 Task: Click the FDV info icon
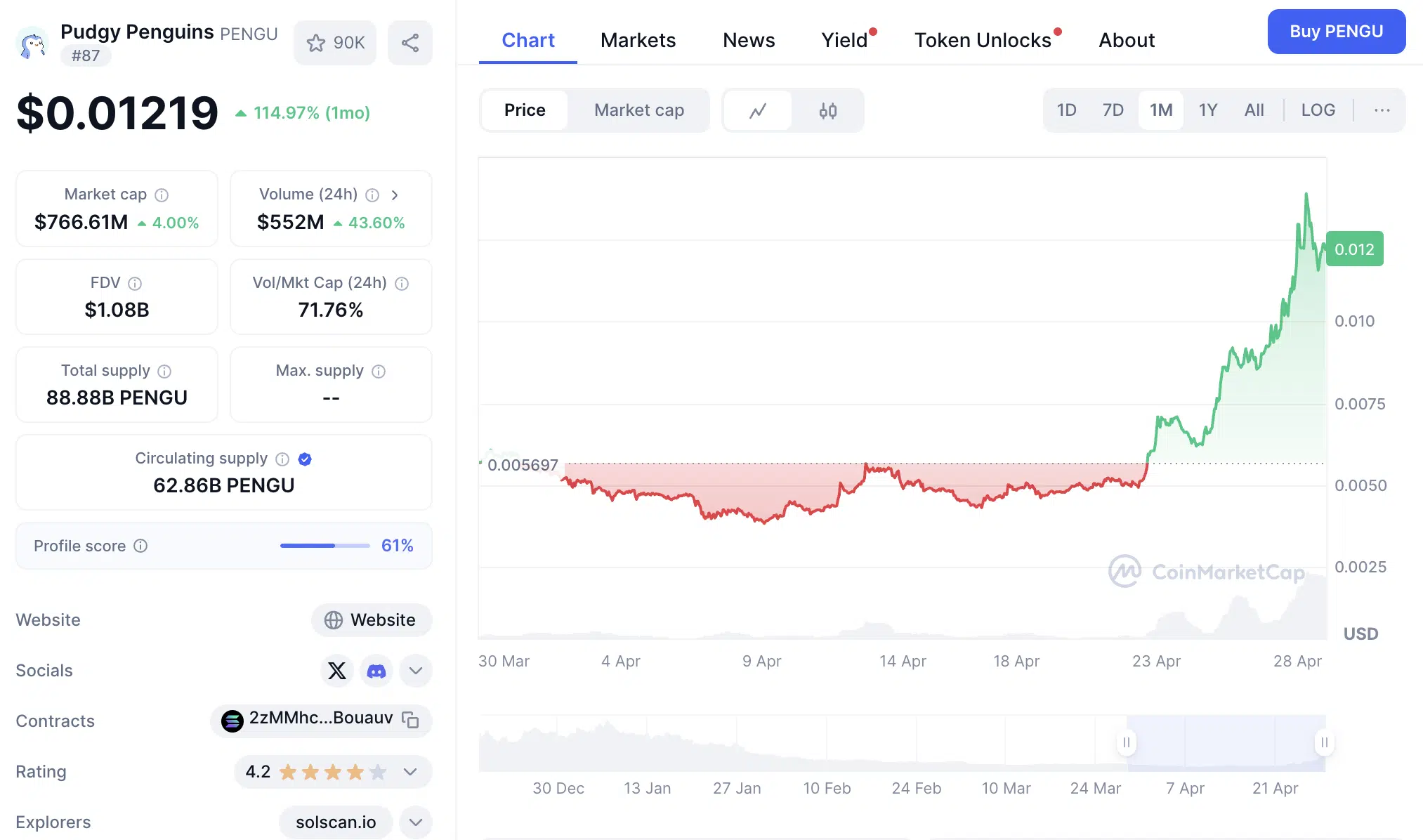click(135, 283)
